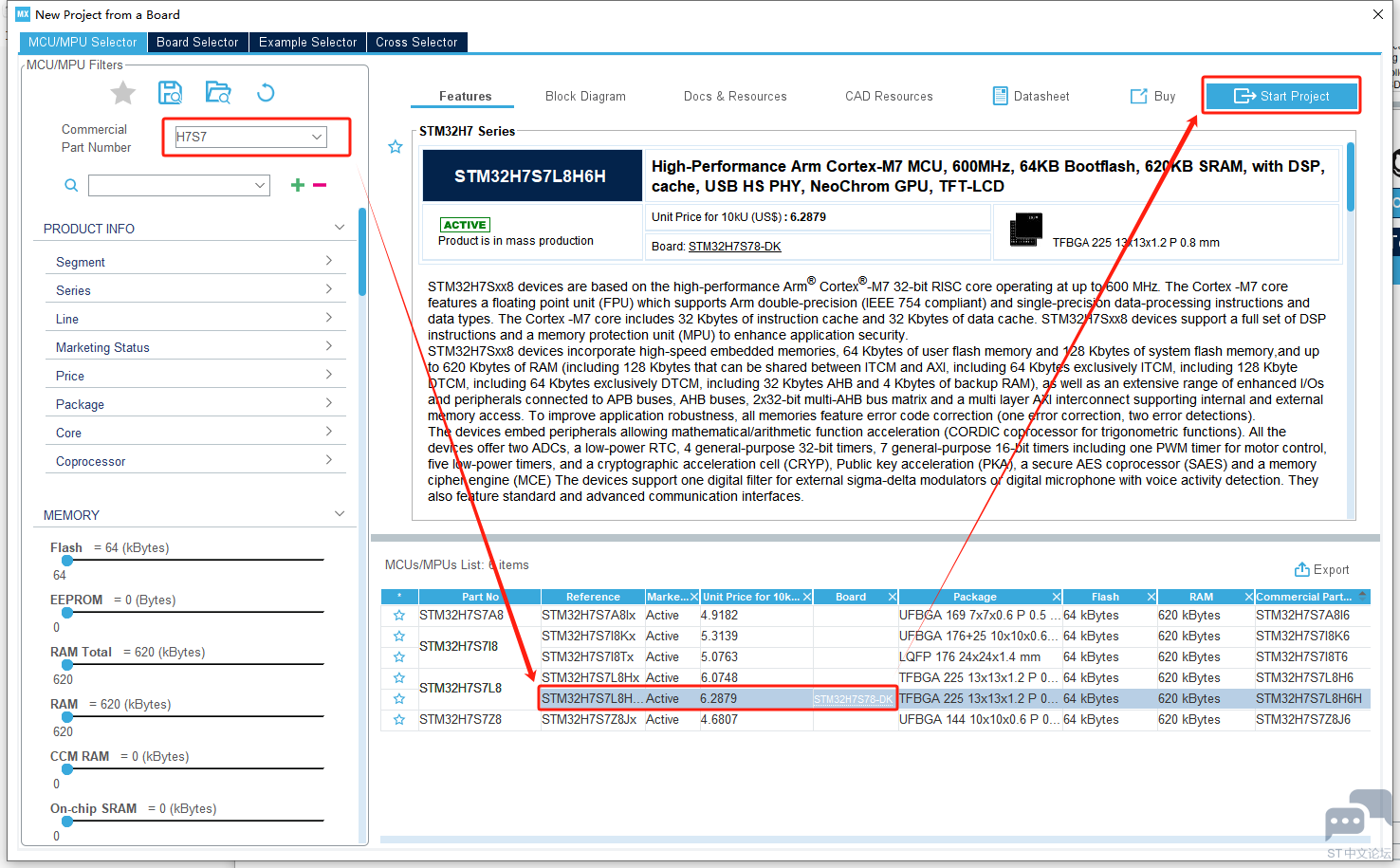The width and height of the screenshot is (1400, 868).
Task: Adjust the Flash memory slider handle
Action: coord(67,561)
